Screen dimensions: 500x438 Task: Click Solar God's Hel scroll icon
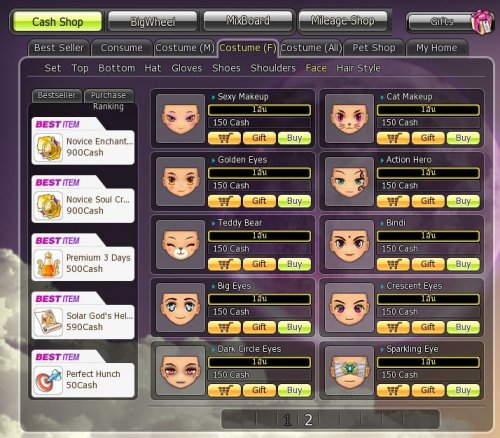tap(49, 322)
